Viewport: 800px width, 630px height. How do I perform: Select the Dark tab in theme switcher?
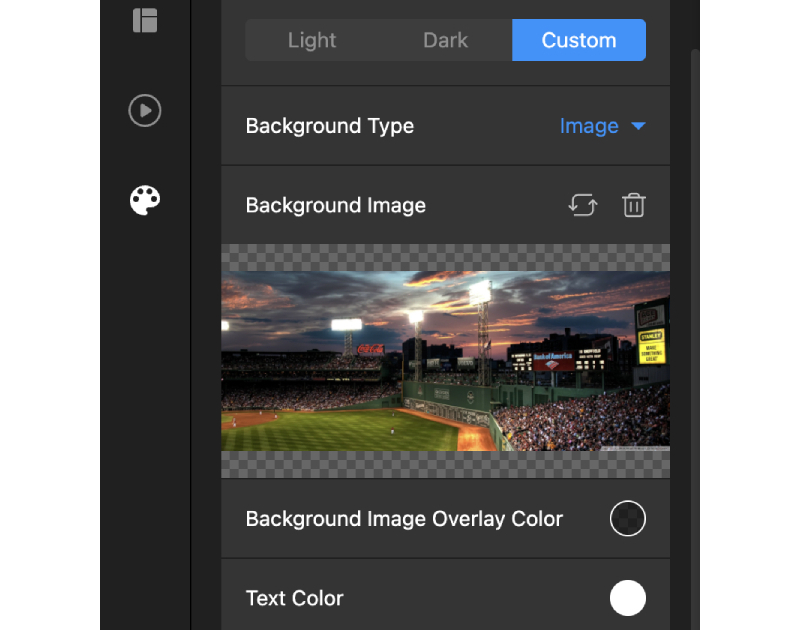445,40
